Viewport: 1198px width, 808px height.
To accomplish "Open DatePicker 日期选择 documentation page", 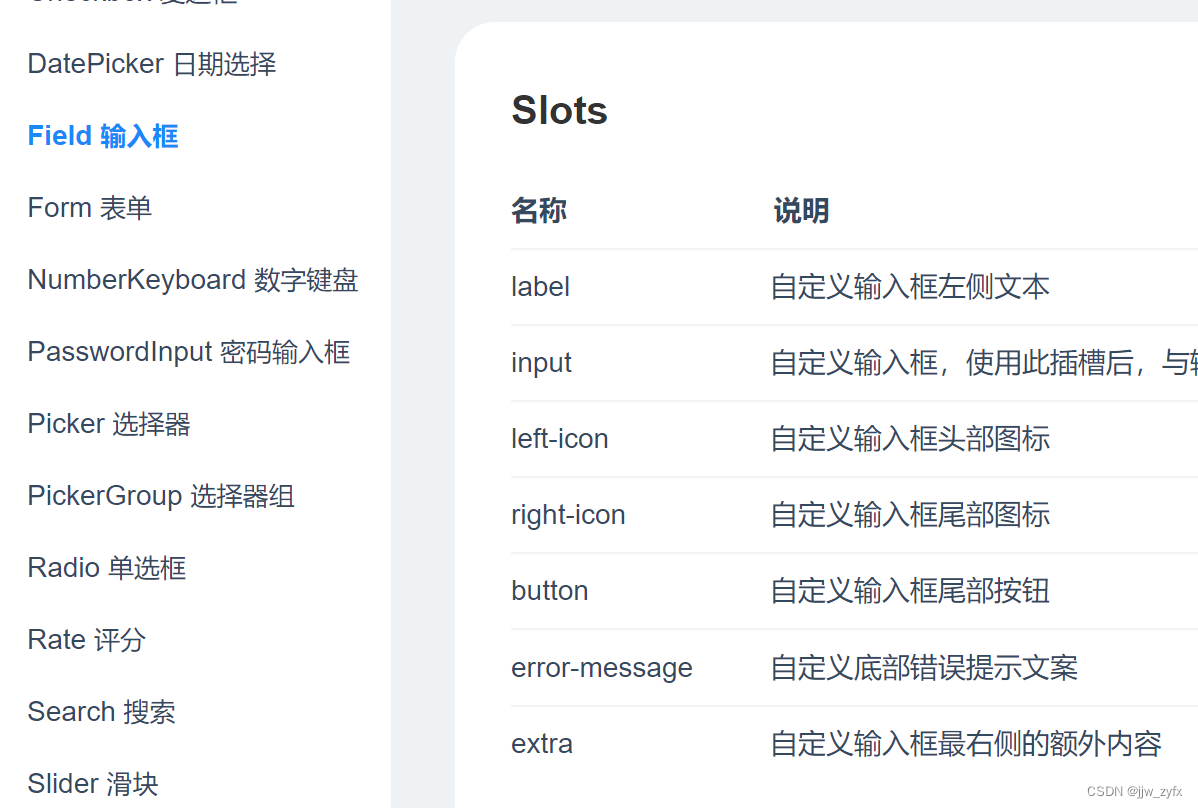I will (x=151, y=63).
